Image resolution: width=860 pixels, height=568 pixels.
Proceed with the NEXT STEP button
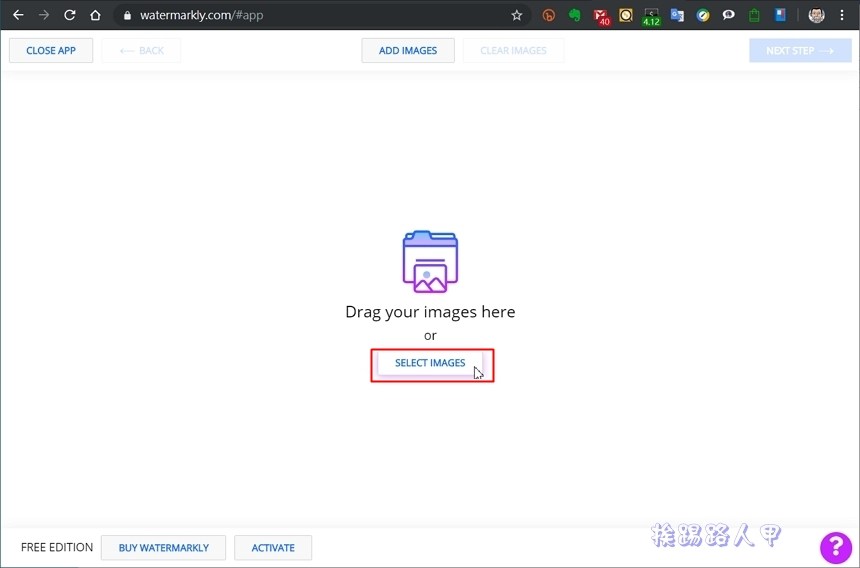[800, 50]
